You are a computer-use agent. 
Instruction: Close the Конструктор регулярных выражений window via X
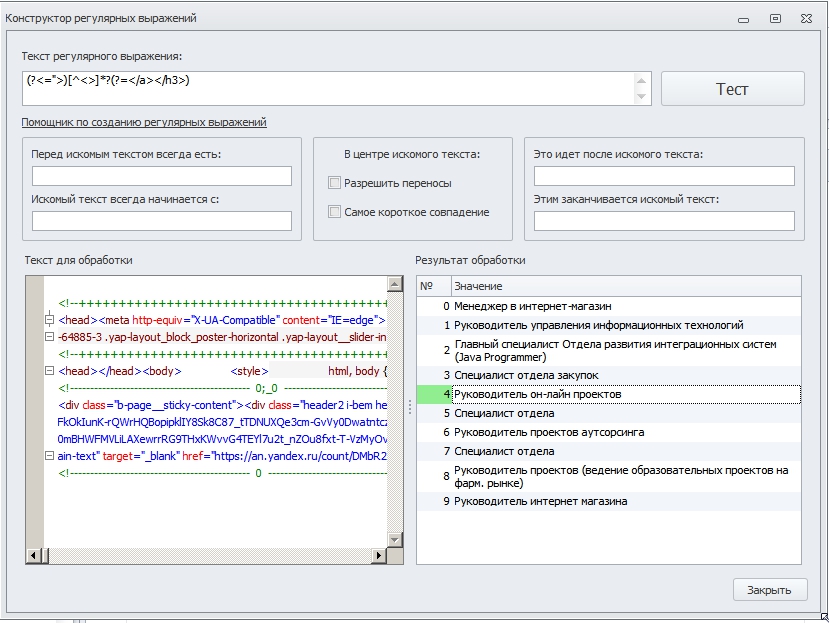pos(806,19)
